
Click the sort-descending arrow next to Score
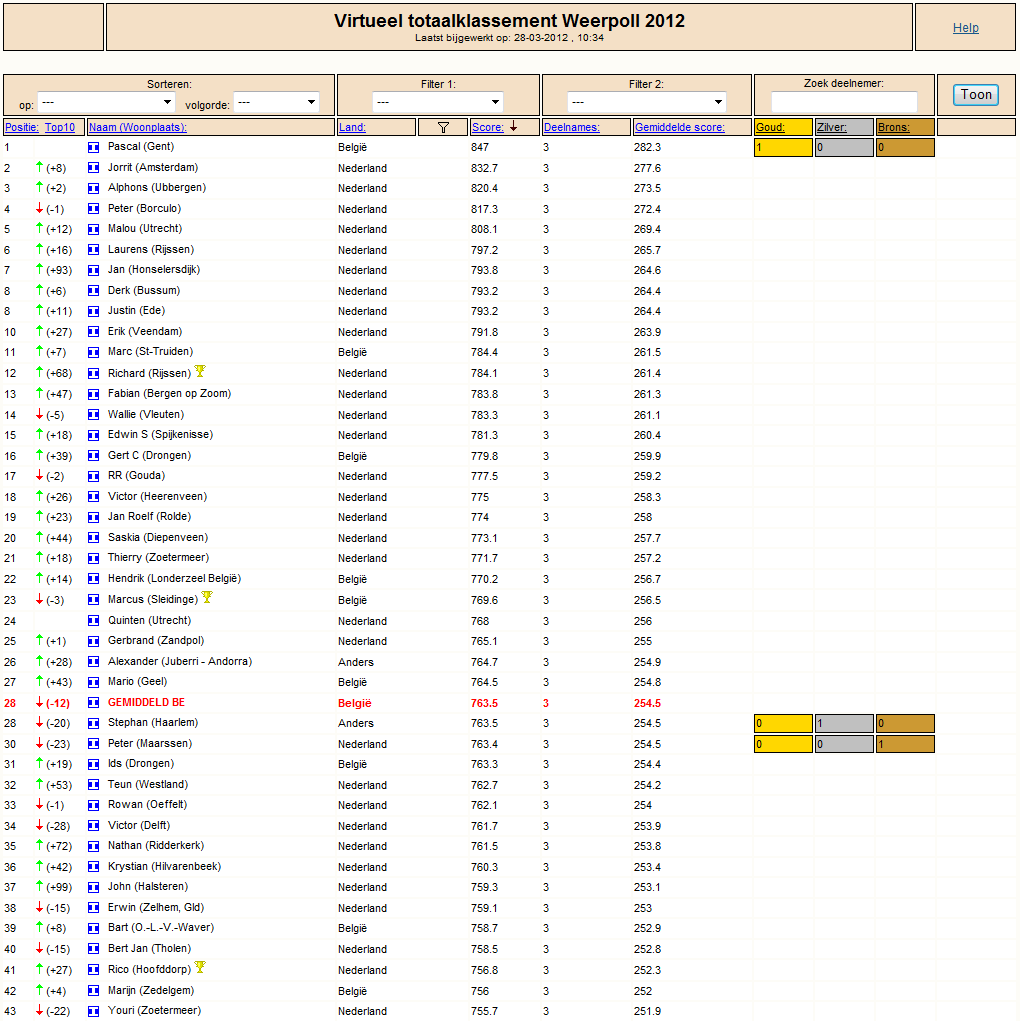point(513,126)
